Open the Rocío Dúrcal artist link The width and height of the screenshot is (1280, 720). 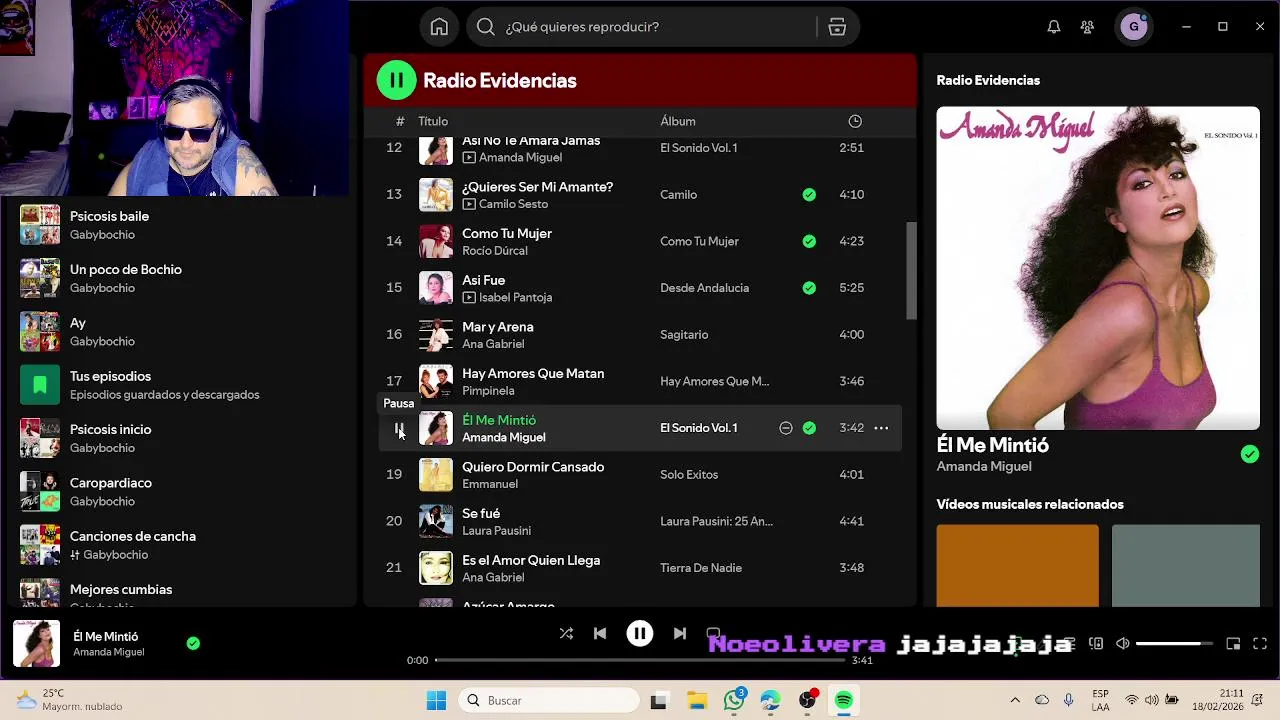(x=495, y=251)
